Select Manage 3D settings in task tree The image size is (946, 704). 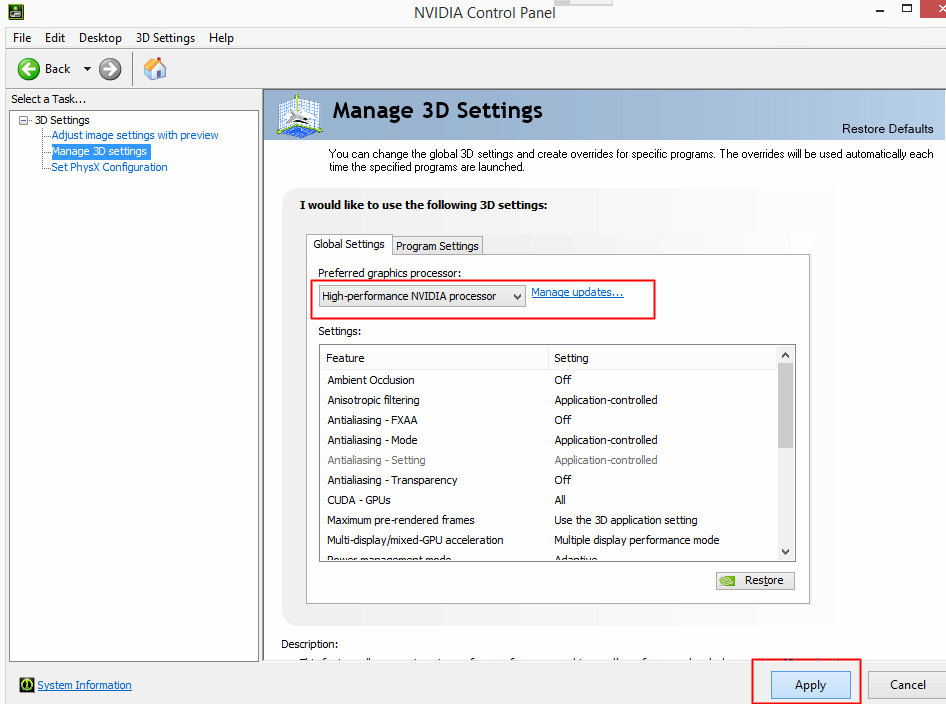click(x=100, y=151)
